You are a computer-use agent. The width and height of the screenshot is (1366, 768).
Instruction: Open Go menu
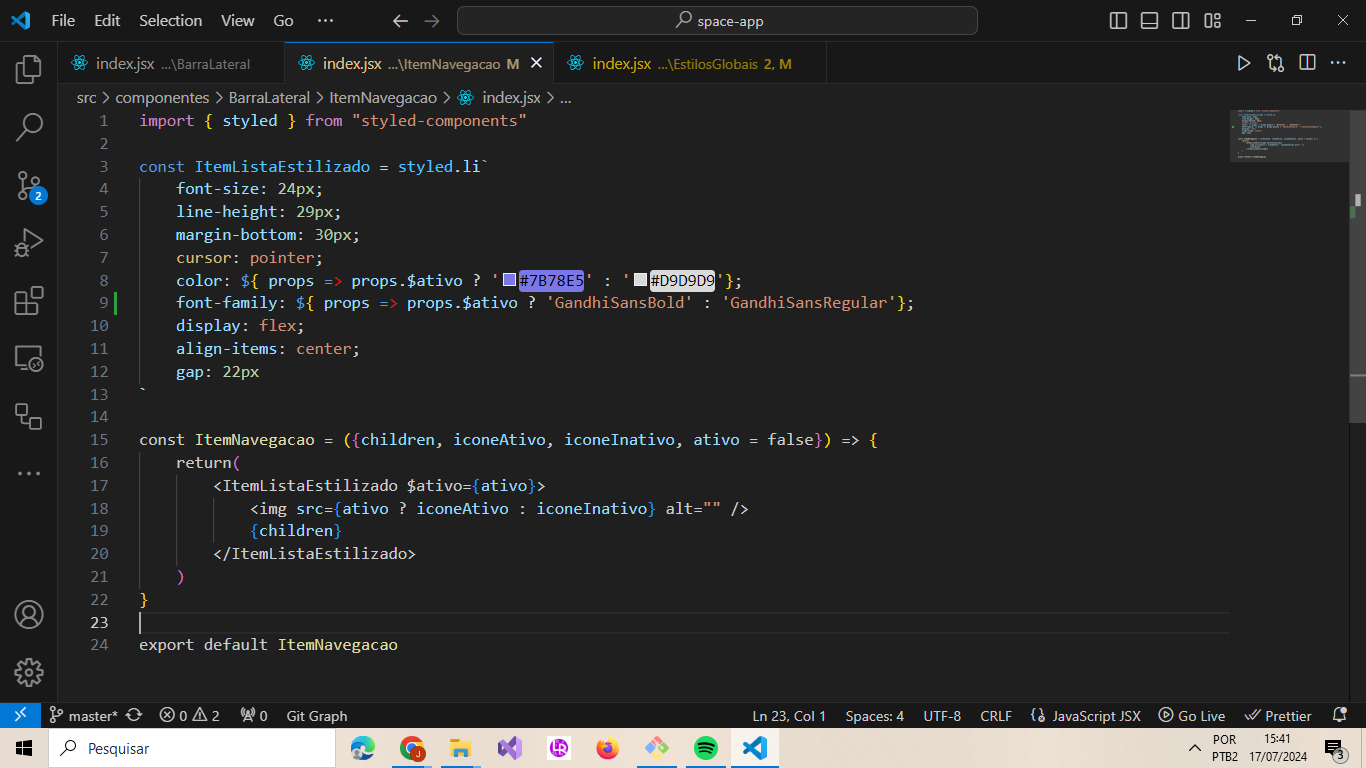click(284, 20)
